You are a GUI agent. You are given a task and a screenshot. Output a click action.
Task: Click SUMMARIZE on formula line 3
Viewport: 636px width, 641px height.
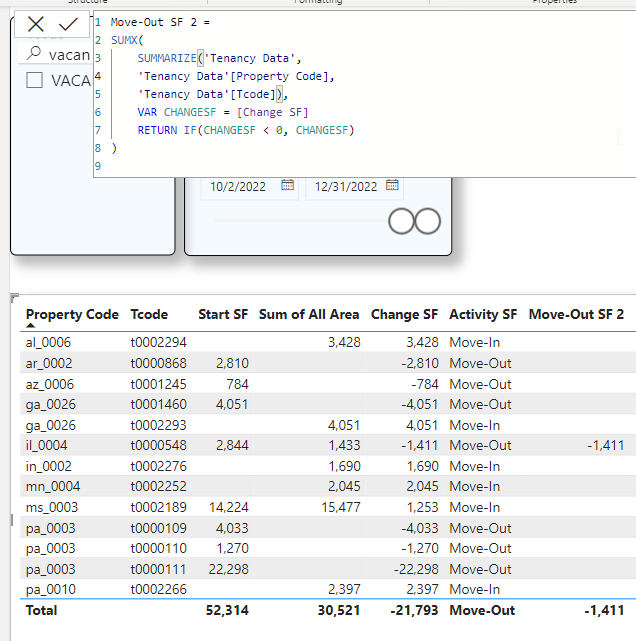[167, 58]
